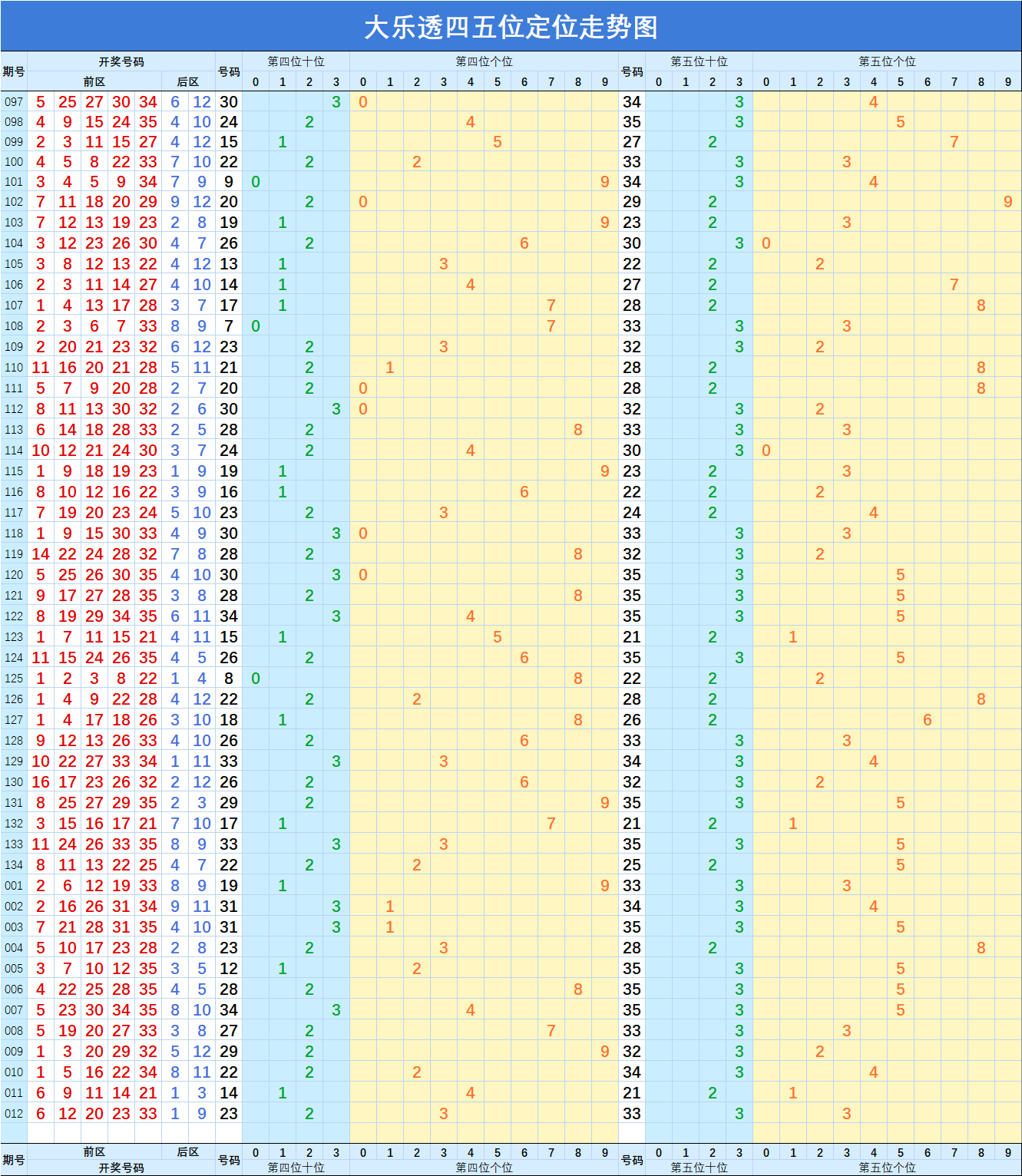
Task: Click orange 6 in row 104
Action: pyautogui.click(x=524, y=243)
